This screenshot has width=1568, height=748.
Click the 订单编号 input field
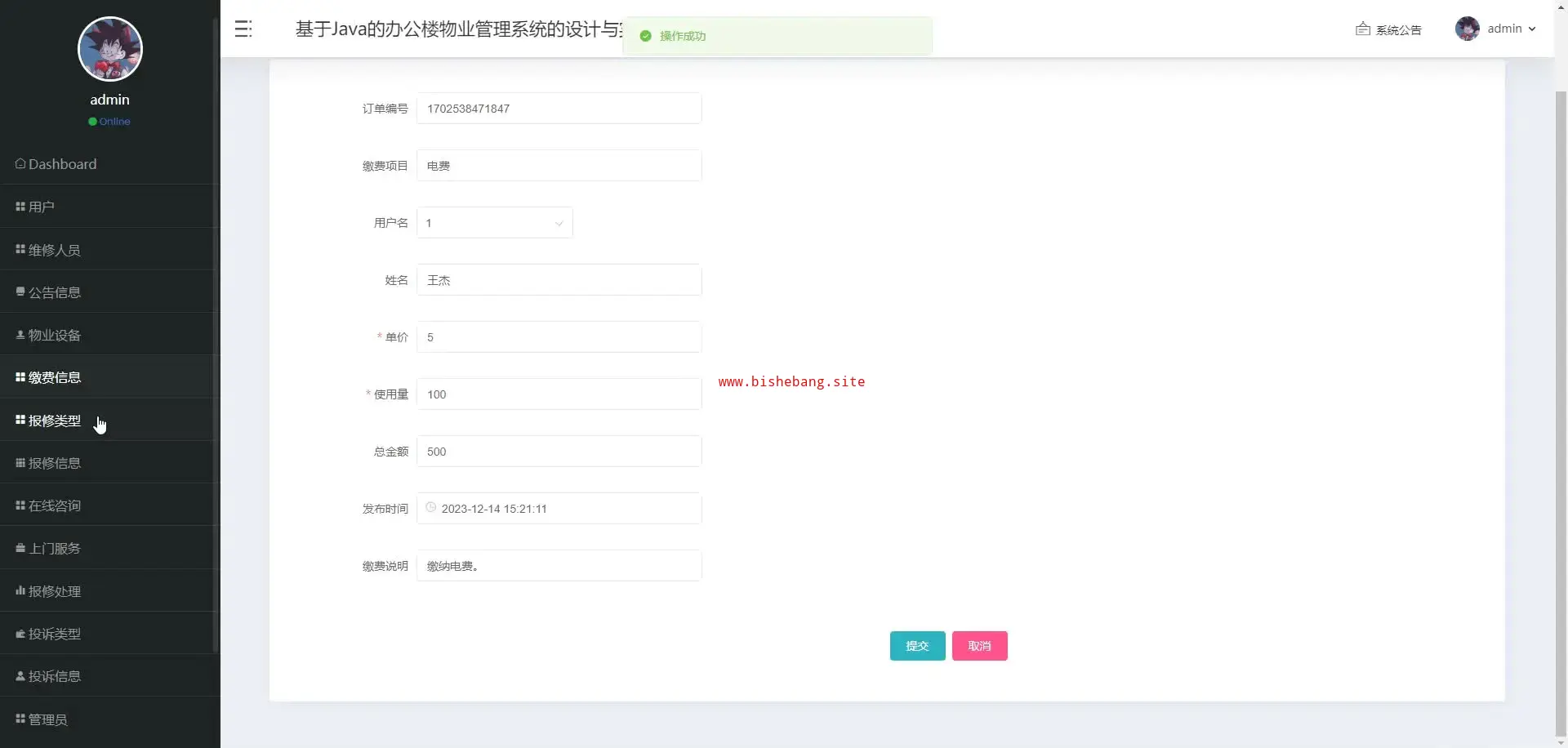(559, 109)
